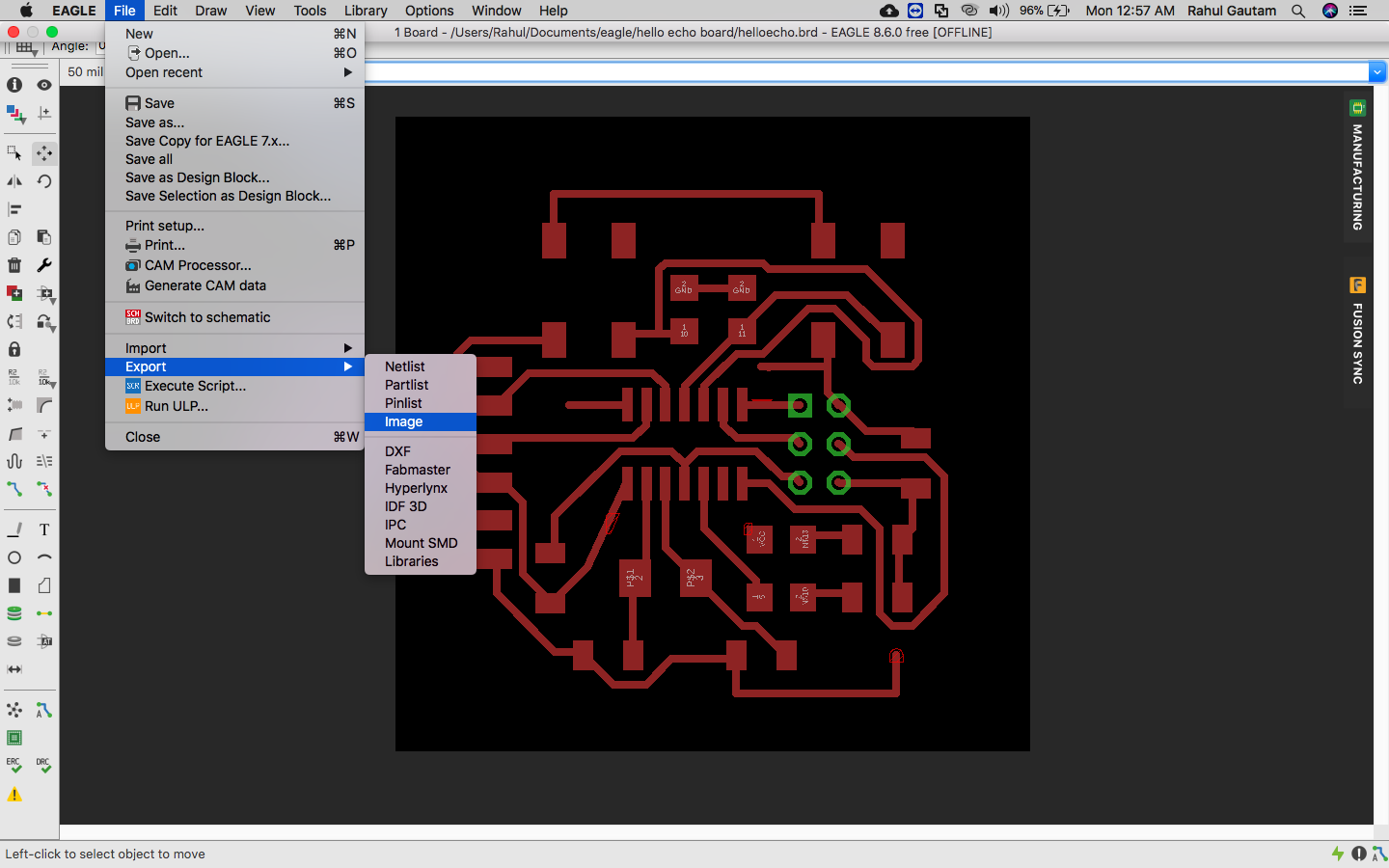Viewport: 1389px width, 868px height.
Task: Open CAM Processor... from File menu
Action: pos(234,265)
